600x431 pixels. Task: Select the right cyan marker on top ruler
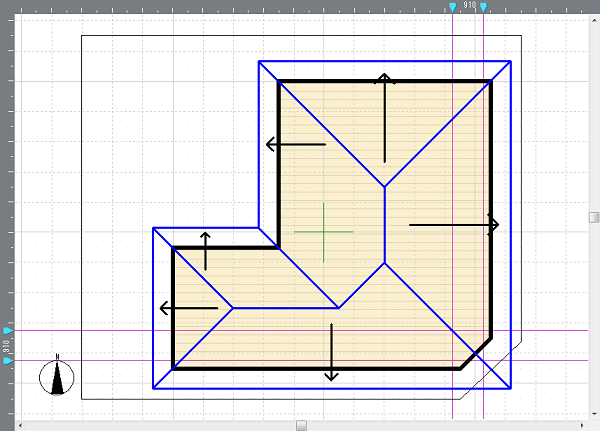[483, 8]
